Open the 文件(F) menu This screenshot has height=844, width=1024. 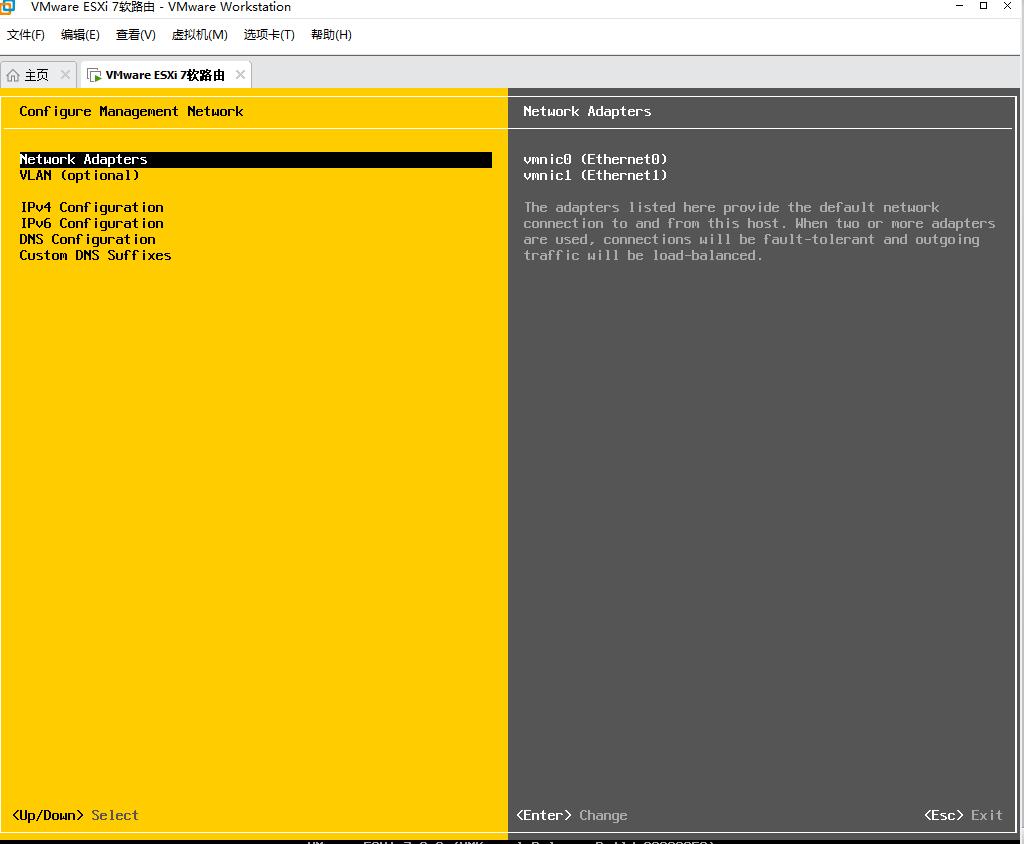click(x=26, y=35)
